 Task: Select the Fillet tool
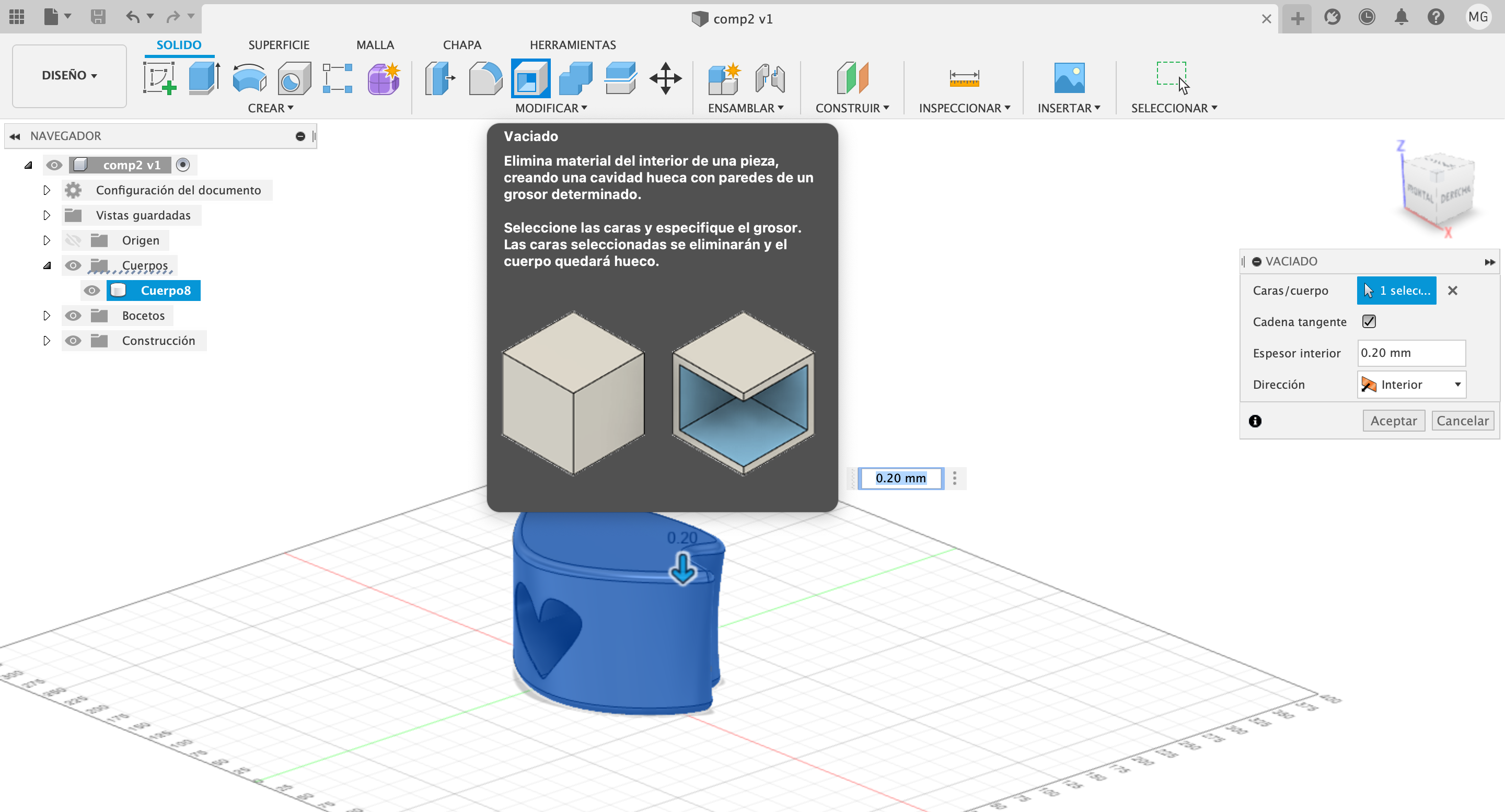[485, 78]
